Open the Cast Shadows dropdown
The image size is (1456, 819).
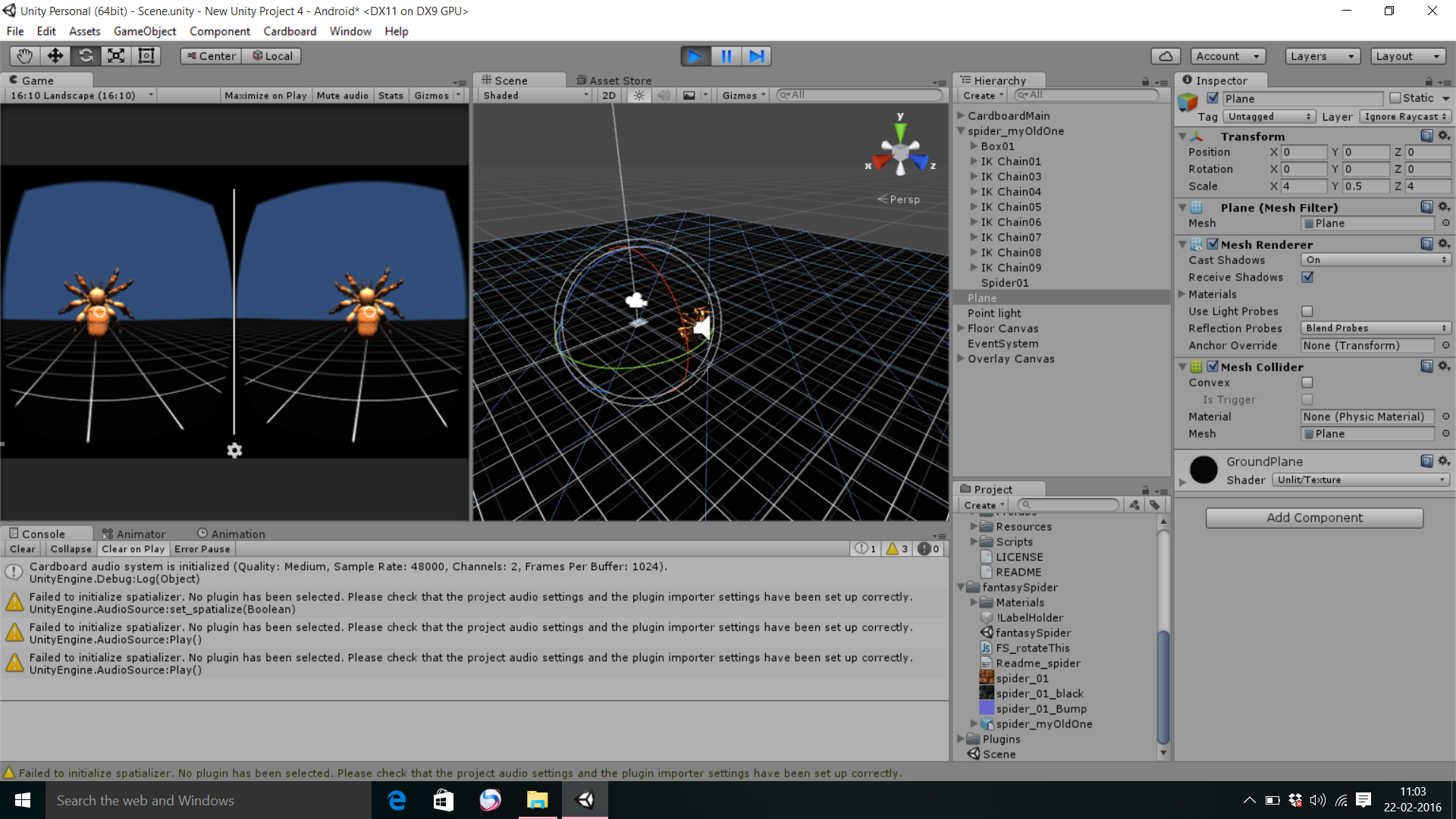(x=1375, y=260)
